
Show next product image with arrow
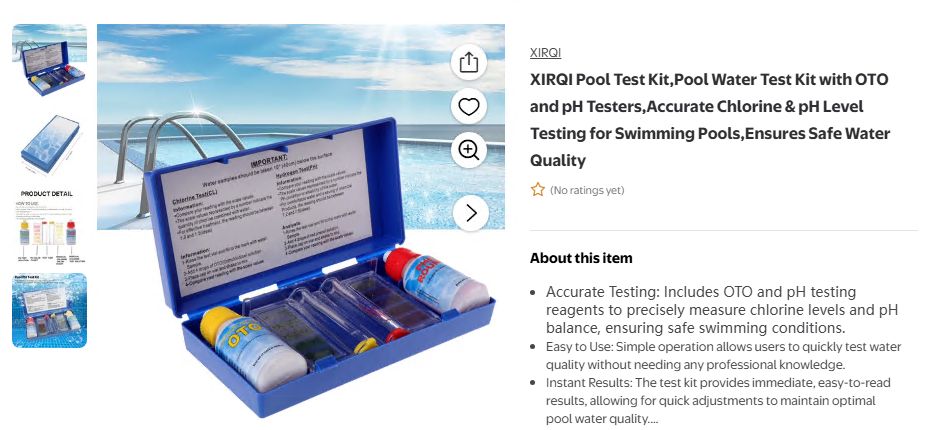point(471,213)
